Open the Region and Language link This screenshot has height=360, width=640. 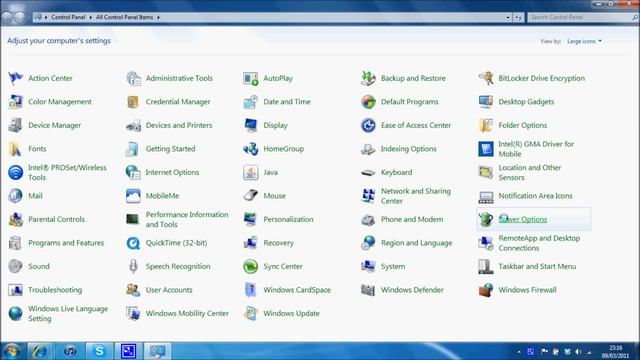point(416,243)
